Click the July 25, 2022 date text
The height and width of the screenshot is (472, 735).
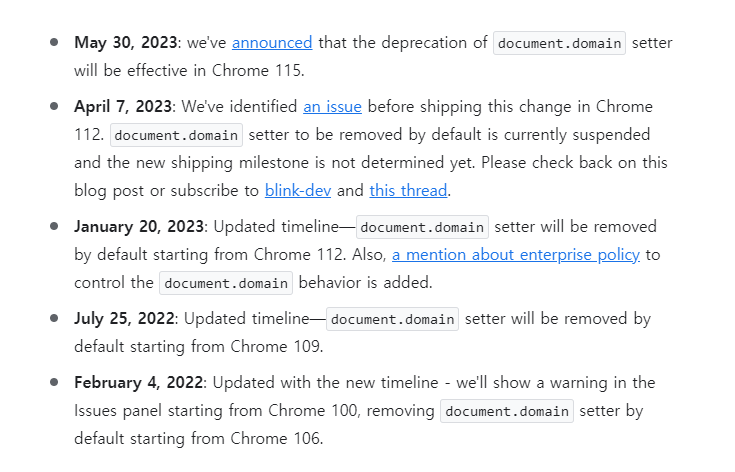coord(124,319)
